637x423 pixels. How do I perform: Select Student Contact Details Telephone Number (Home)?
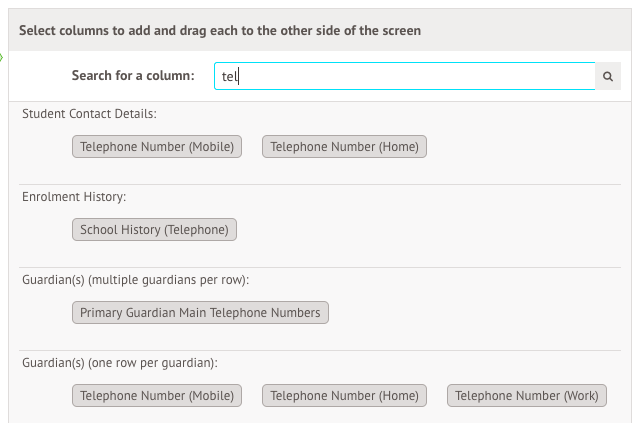click(344, 147)
